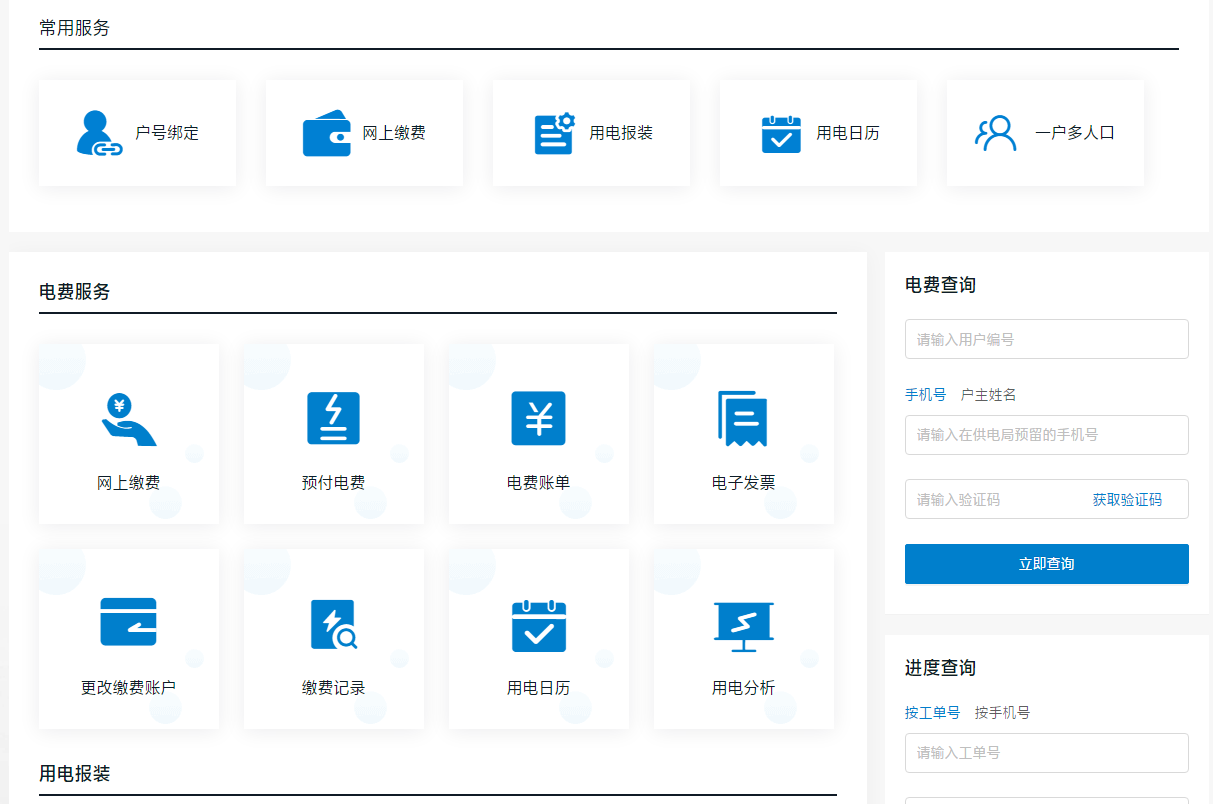Switch to the 手机号 tab
Image resolution: width=1213 pixels, height=804 pixels.
click(925, 395)
